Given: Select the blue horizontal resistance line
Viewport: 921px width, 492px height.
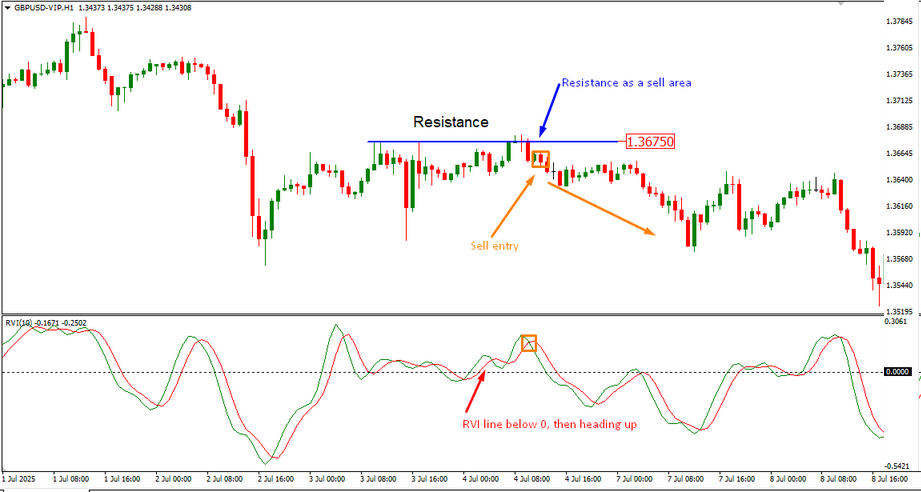Looking at the screenshot, I should tap(450, 141).
